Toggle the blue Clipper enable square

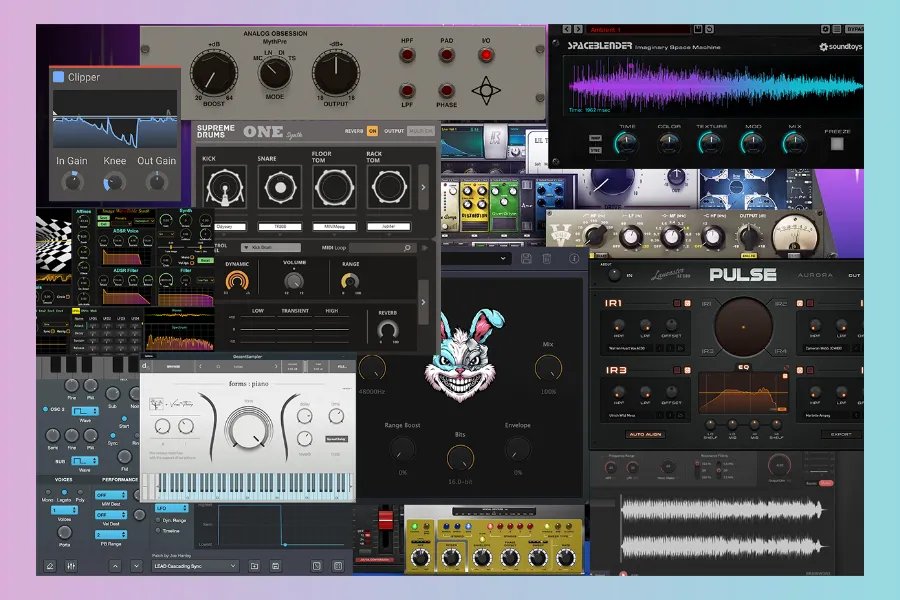pyautogui.click(x=58, y=76)
